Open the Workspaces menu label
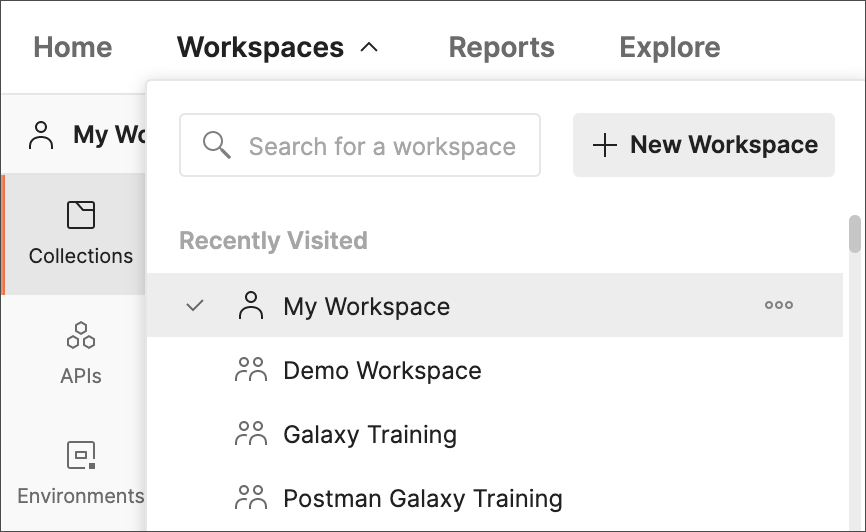866x532 pixels. (x=260, y=47)
